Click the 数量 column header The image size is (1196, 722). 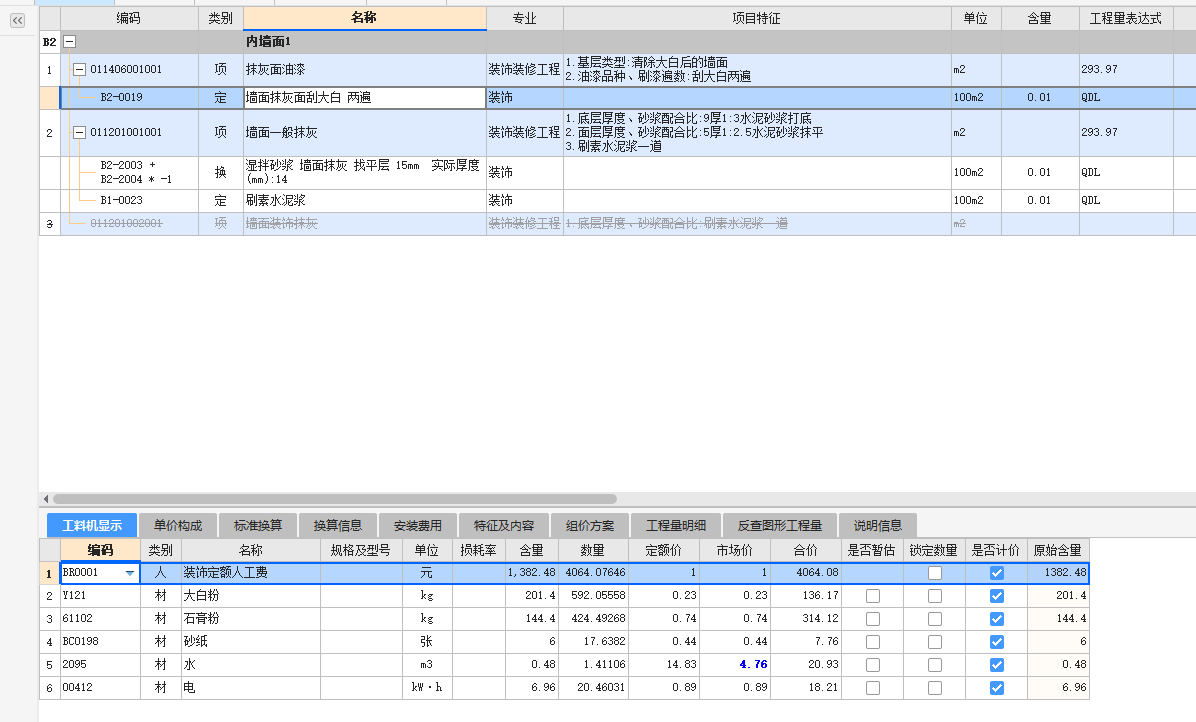pyautogui.click(x=593, y=550)
